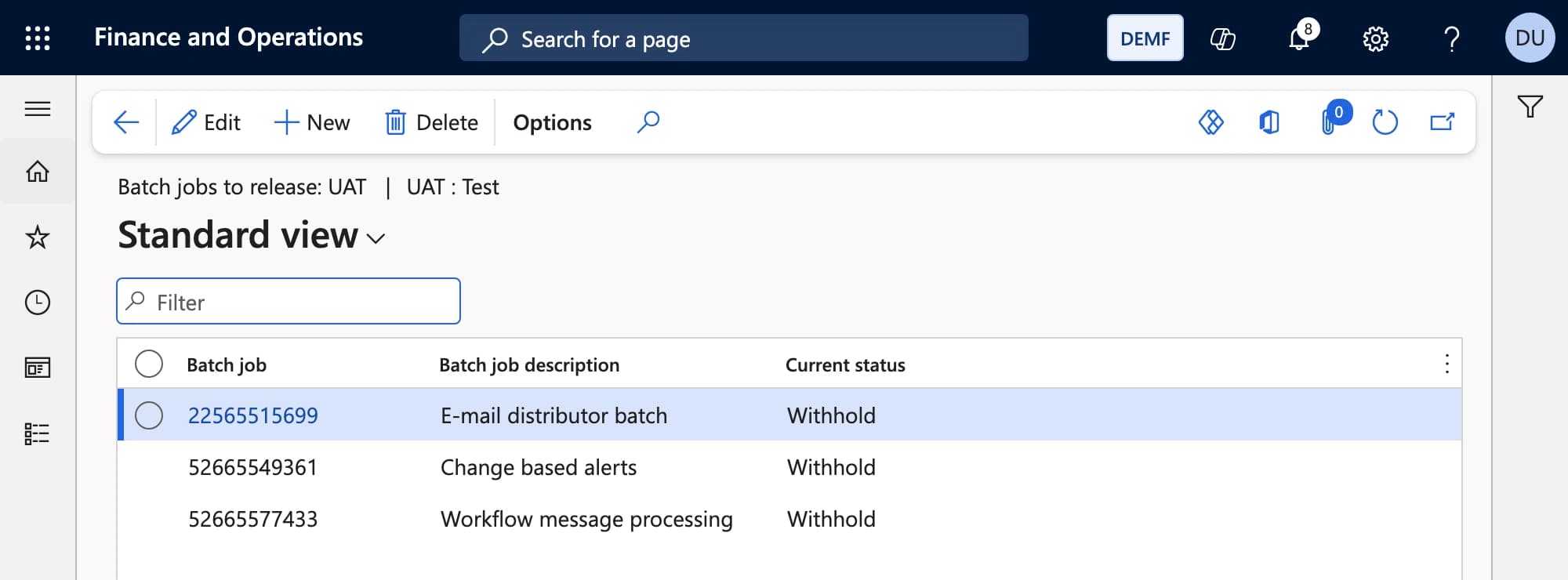Click the Delete button
1568x580 pixels.
pos(431,122)
